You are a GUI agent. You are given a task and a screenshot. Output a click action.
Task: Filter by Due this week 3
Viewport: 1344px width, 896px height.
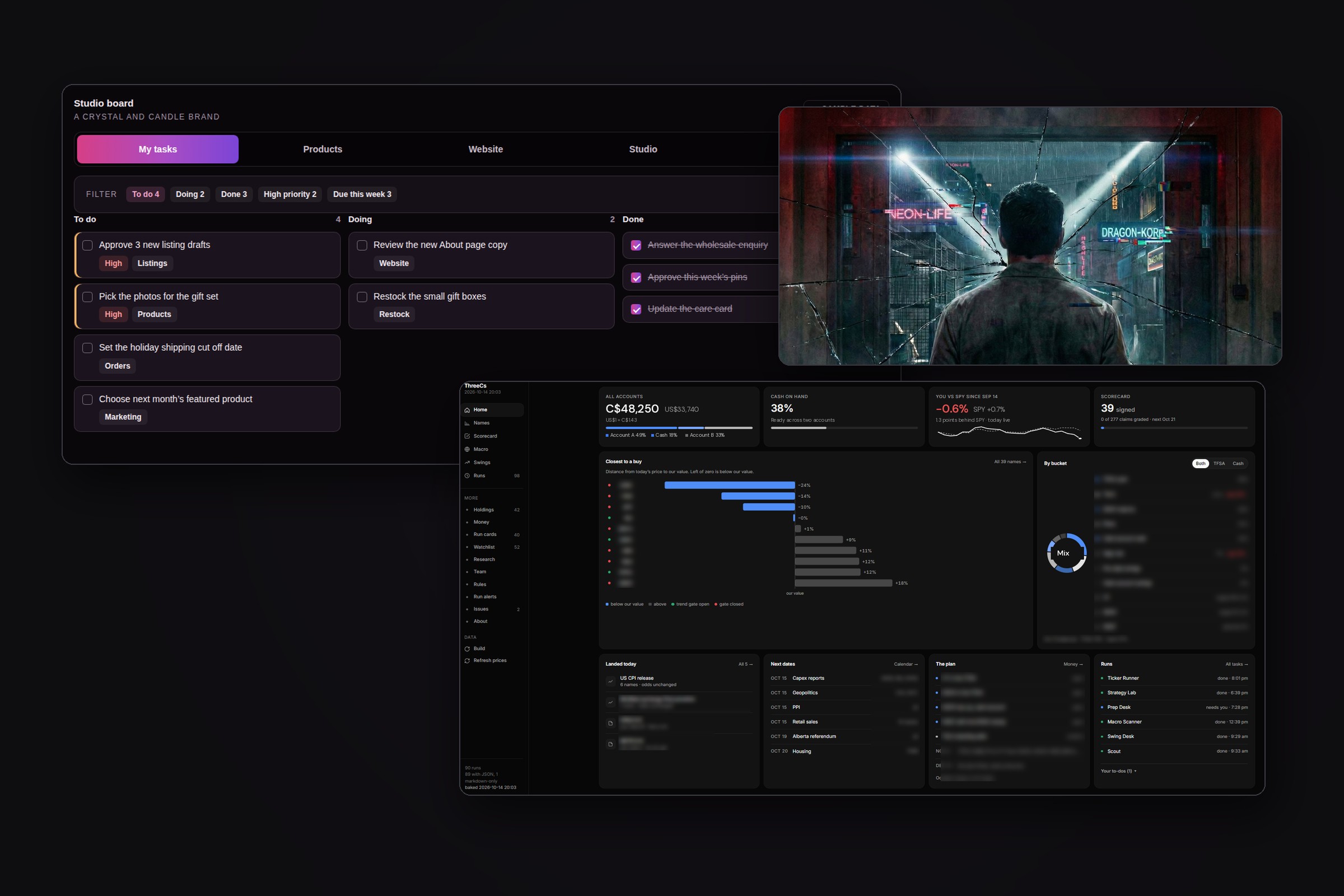point(362,194)
